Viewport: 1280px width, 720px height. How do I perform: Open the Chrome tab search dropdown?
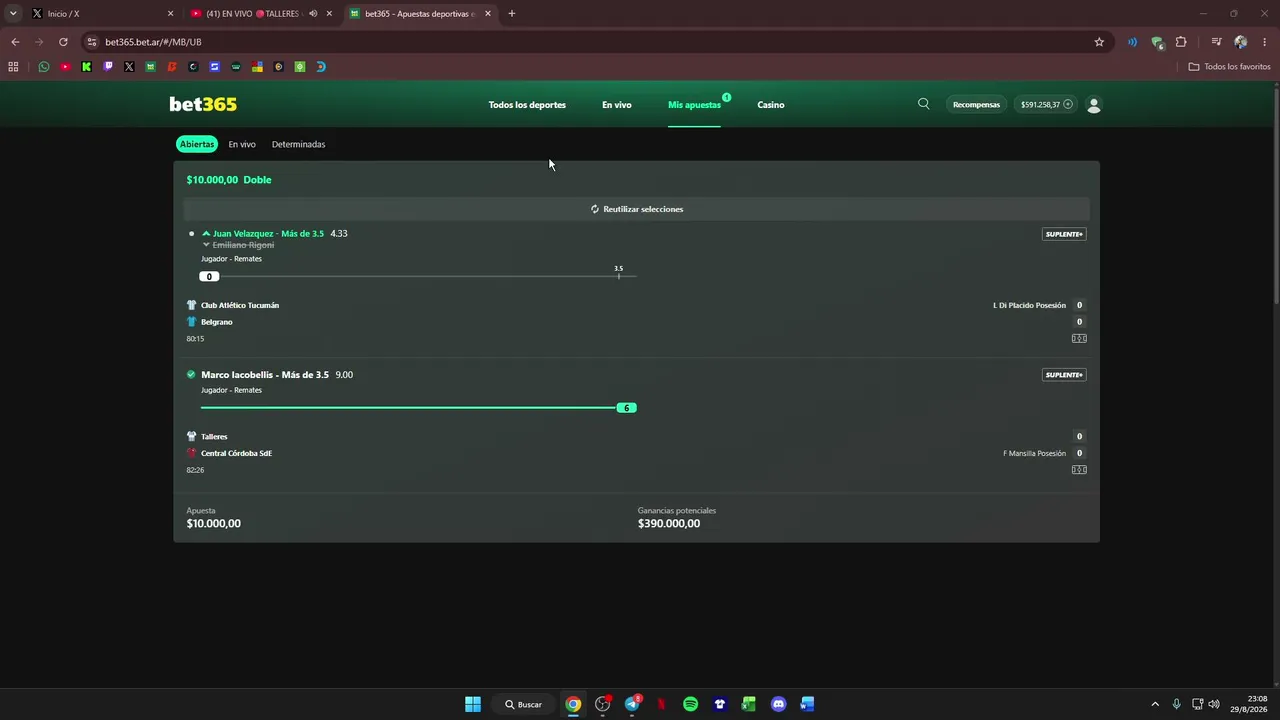13,14
